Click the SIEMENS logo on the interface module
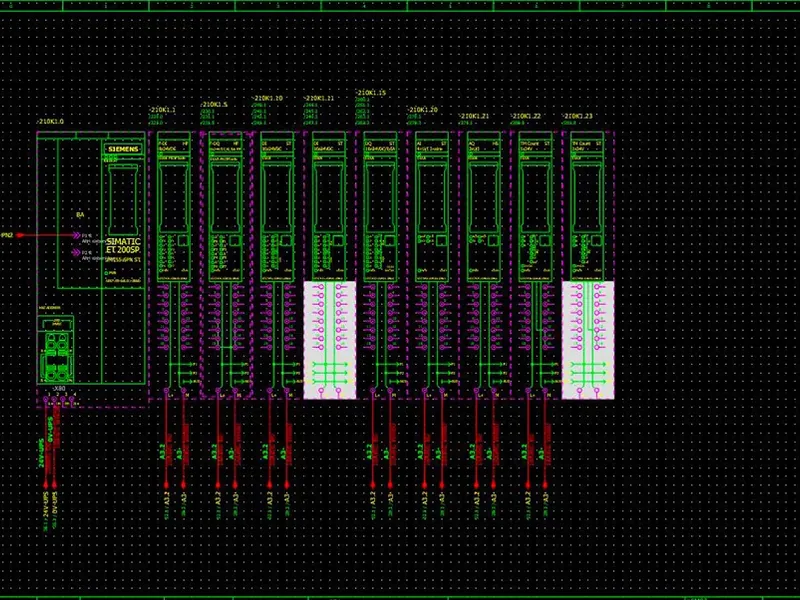The image size is (800, 600). [x=123, y=149]
